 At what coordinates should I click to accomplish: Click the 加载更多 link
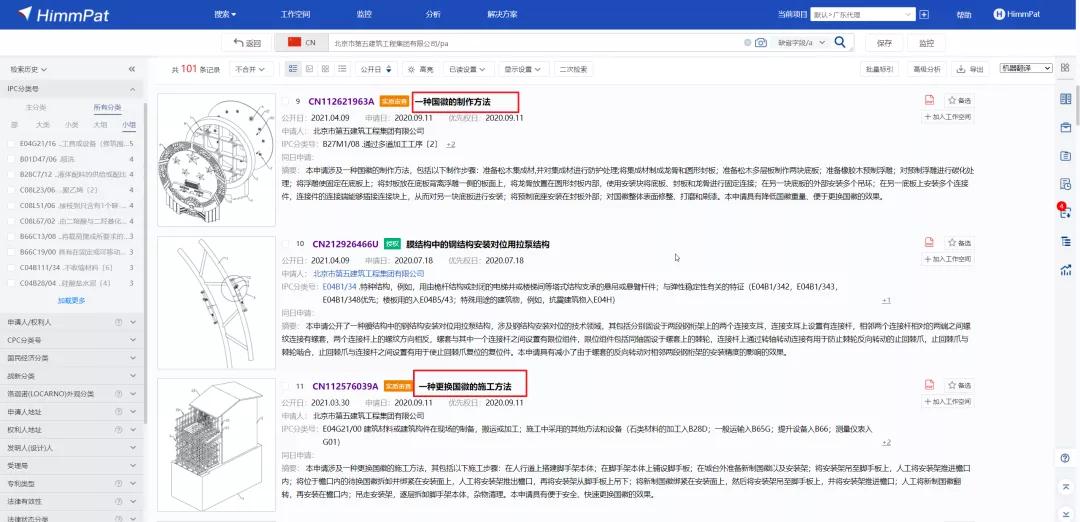point(72,300)
